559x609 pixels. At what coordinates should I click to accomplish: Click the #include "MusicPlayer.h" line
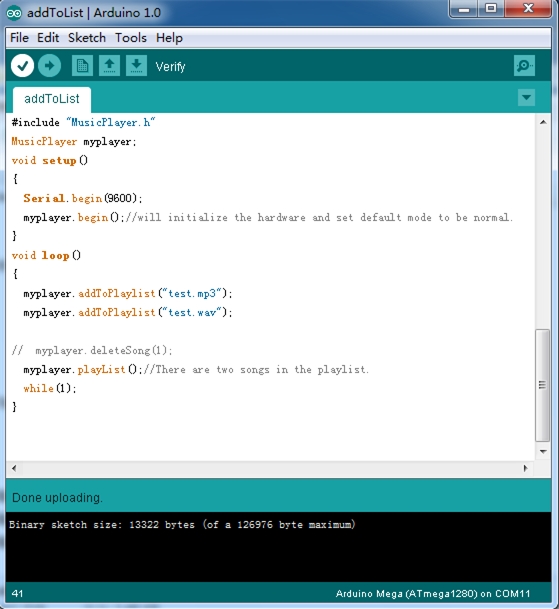tap(83, 122)
